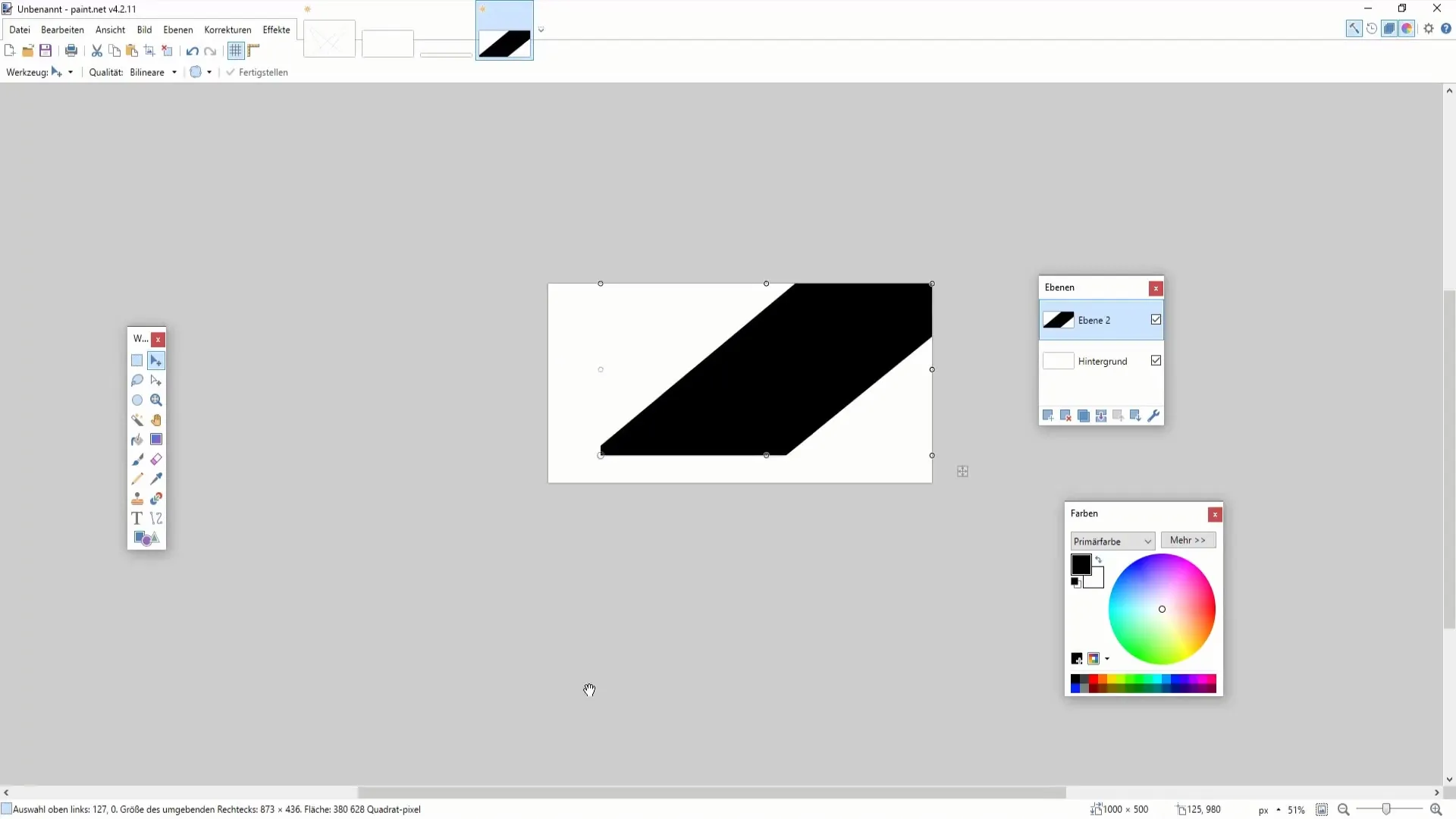The image size is (1456, 819).
Task: Click the Open file folder icon
Action: pos(28,51)
